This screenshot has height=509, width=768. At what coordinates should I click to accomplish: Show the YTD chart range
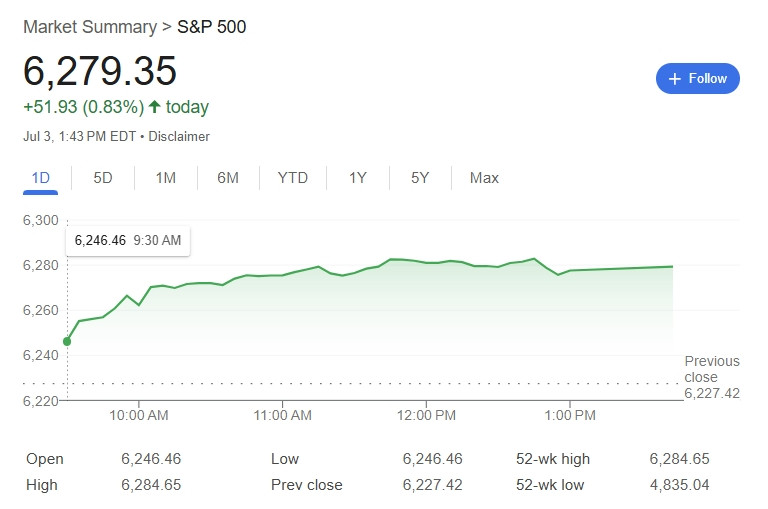(292, 178)
